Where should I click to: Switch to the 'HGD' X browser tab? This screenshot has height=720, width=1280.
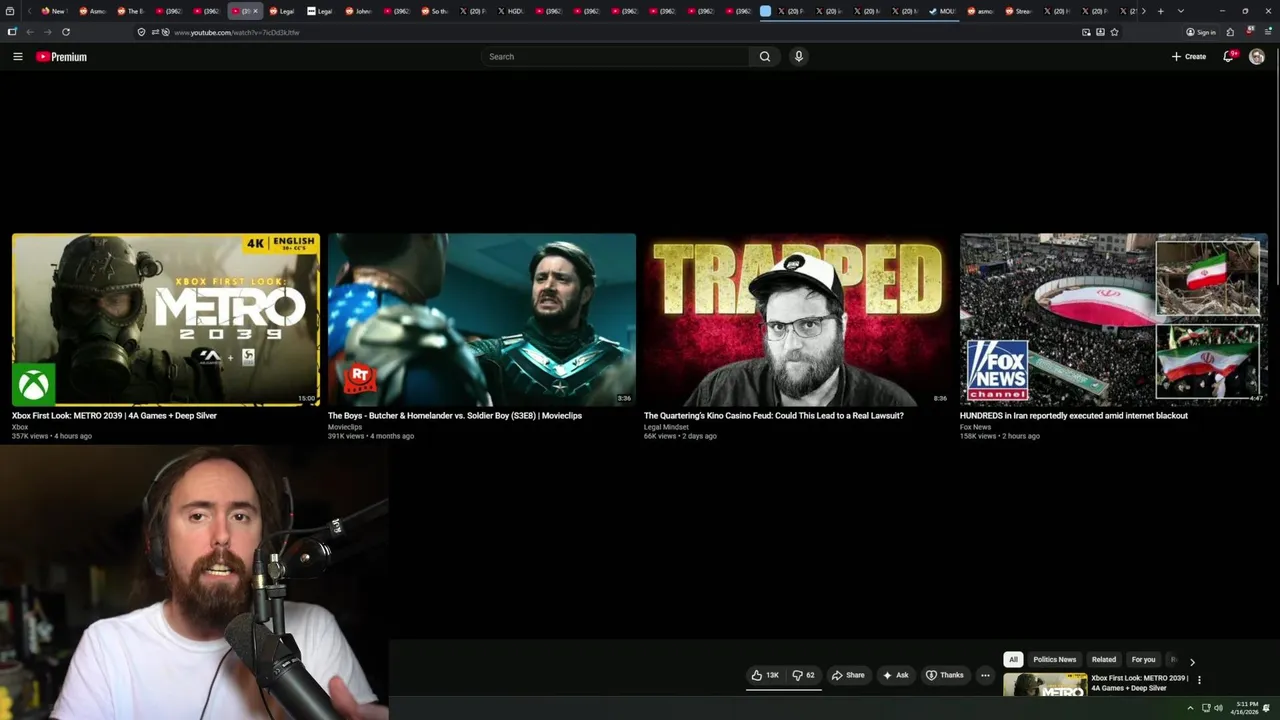(x=510, y=11)
